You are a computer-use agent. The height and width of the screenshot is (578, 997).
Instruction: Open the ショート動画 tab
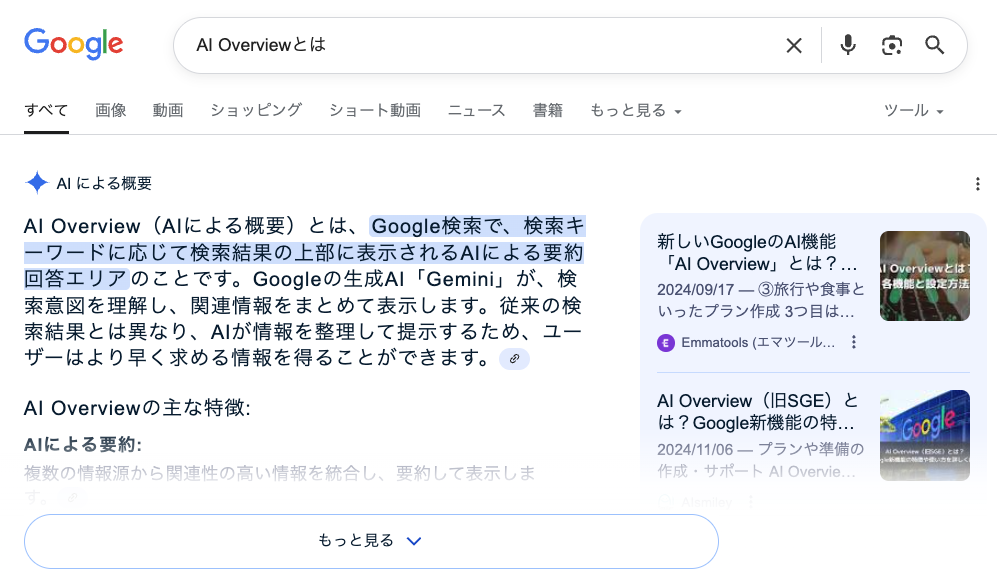[375, 111]
